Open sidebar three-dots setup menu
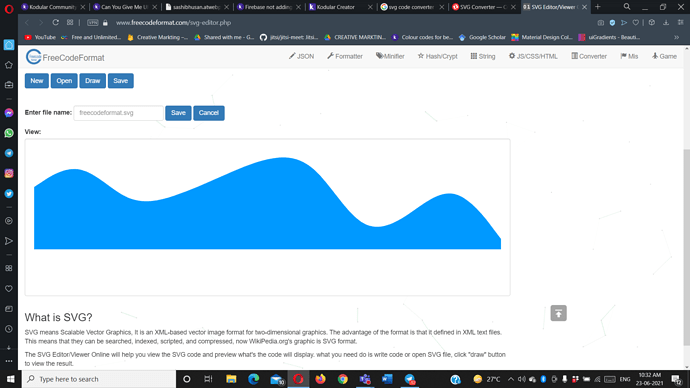Viewport: 690px width, 388px height. 9,361
